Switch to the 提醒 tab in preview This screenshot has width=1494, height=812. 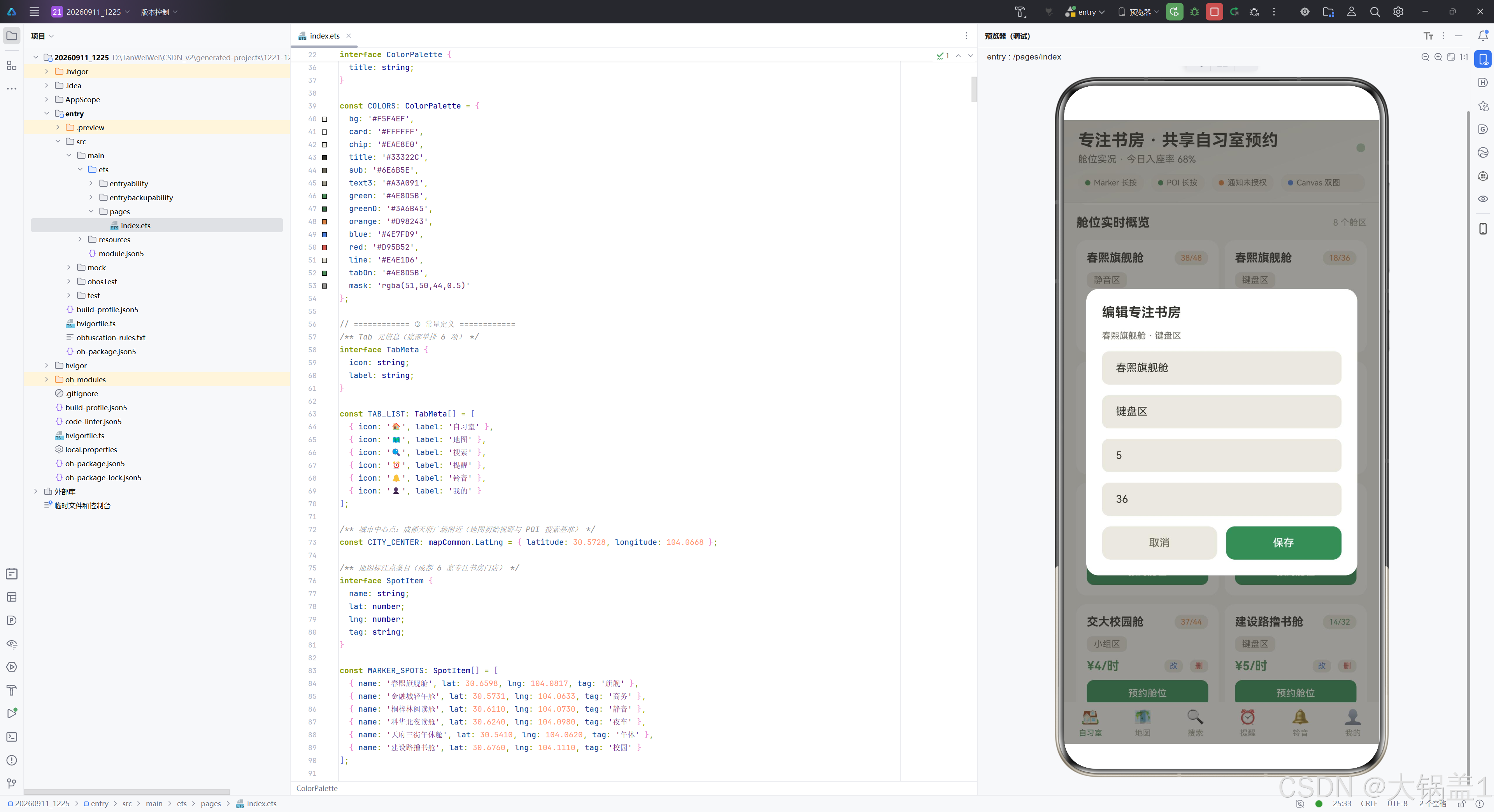[1247, 723]
